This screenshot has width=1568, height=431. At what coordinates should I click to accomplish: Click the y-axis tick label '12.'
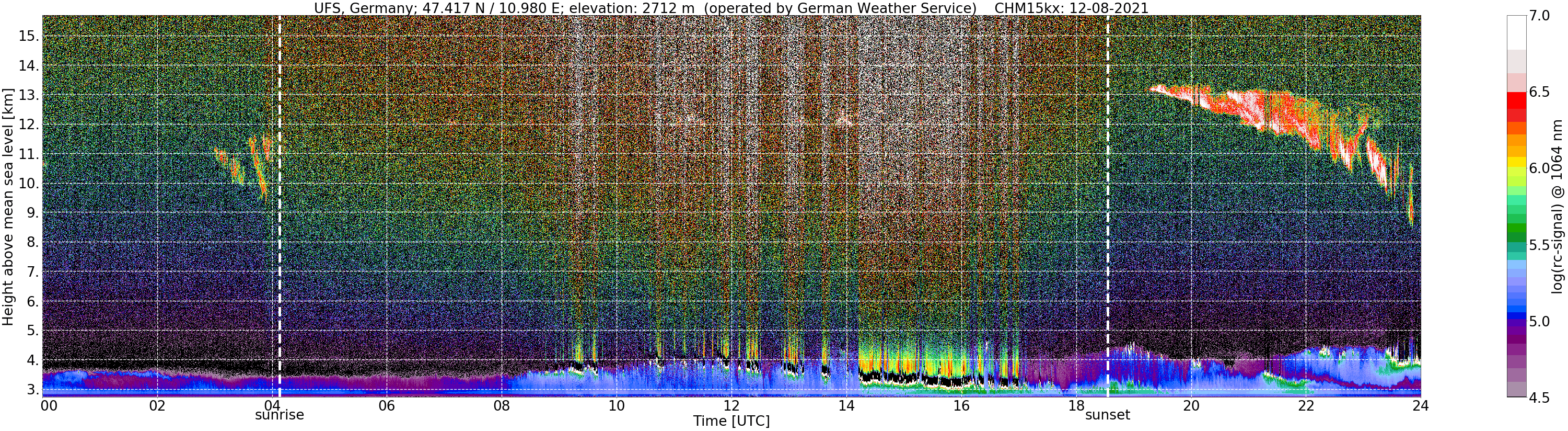(29, 124)
